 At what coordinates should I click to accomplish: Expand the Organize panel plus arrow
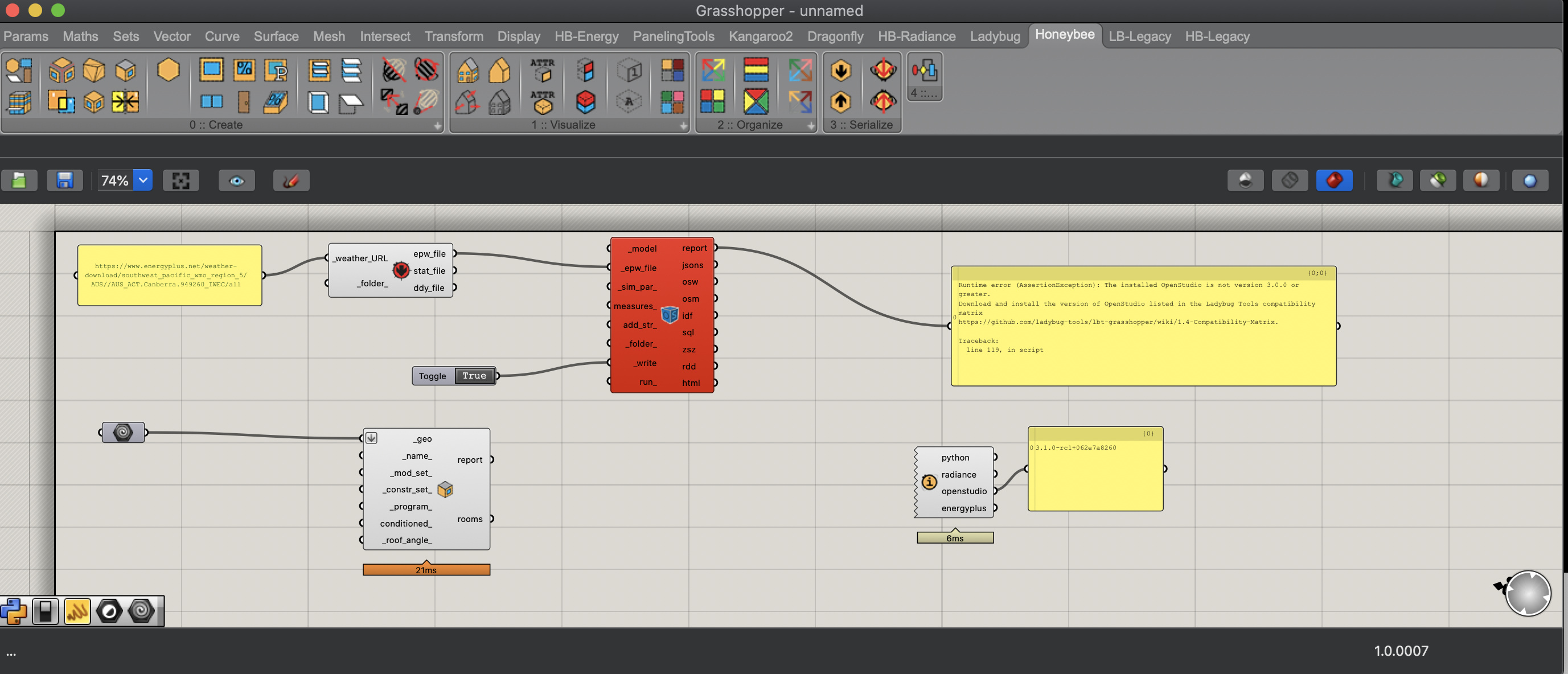click(x=810, y=125)
